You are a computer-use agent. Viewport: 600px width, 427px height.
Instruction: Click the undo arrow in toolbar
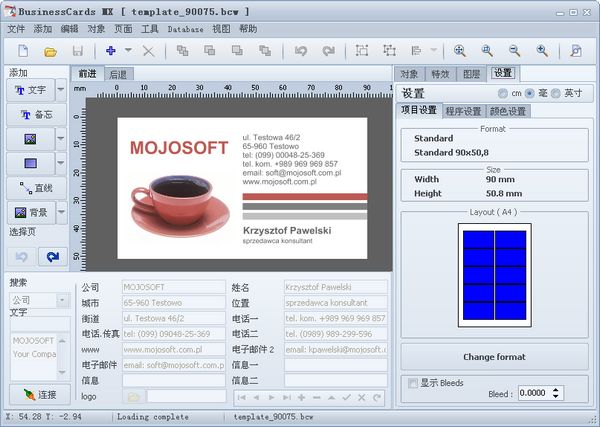pyautogui.click(x=301, y=50)
